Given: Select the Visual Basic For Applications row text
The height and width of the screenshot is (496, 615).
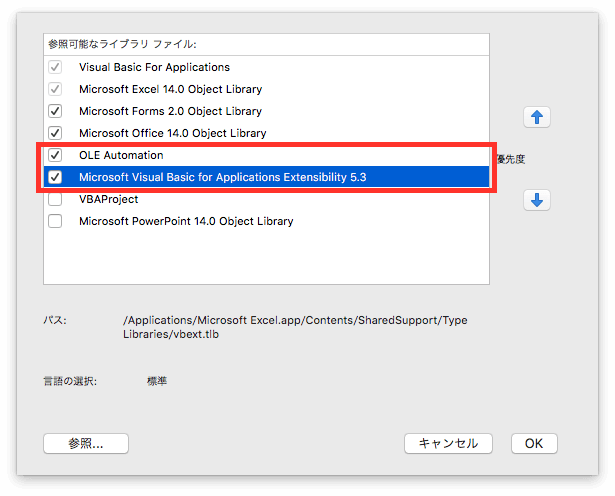Looking at the screenshot, I should tap(154, 67).
